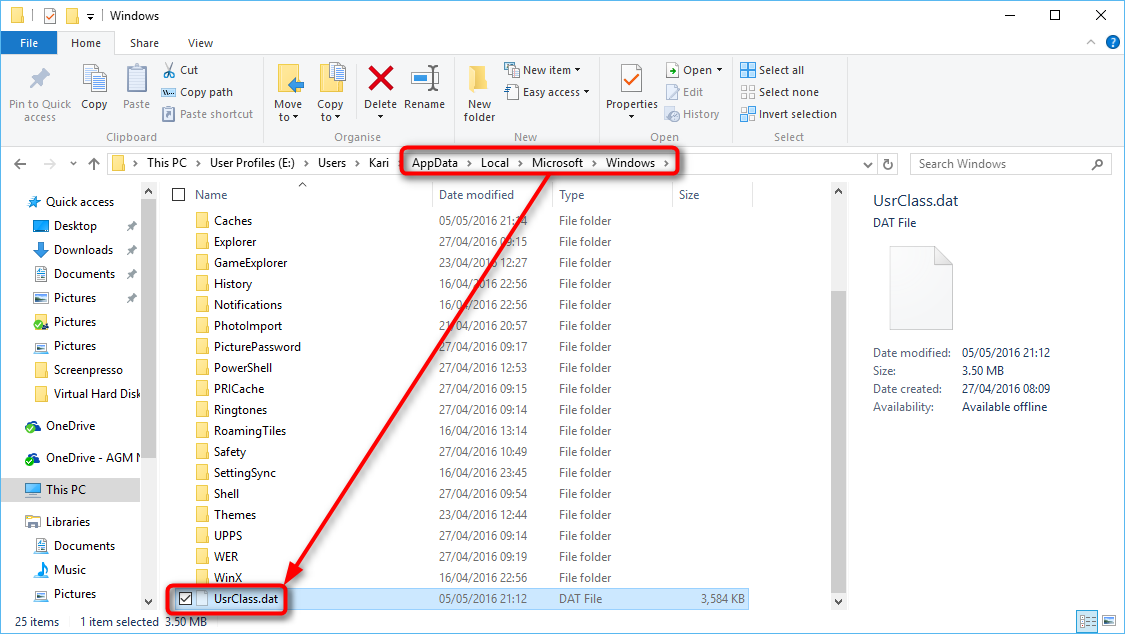Screen dimensions: 1125x634
Task: Open the dropdown arrow next to Open
Action: tap(720, 70)
